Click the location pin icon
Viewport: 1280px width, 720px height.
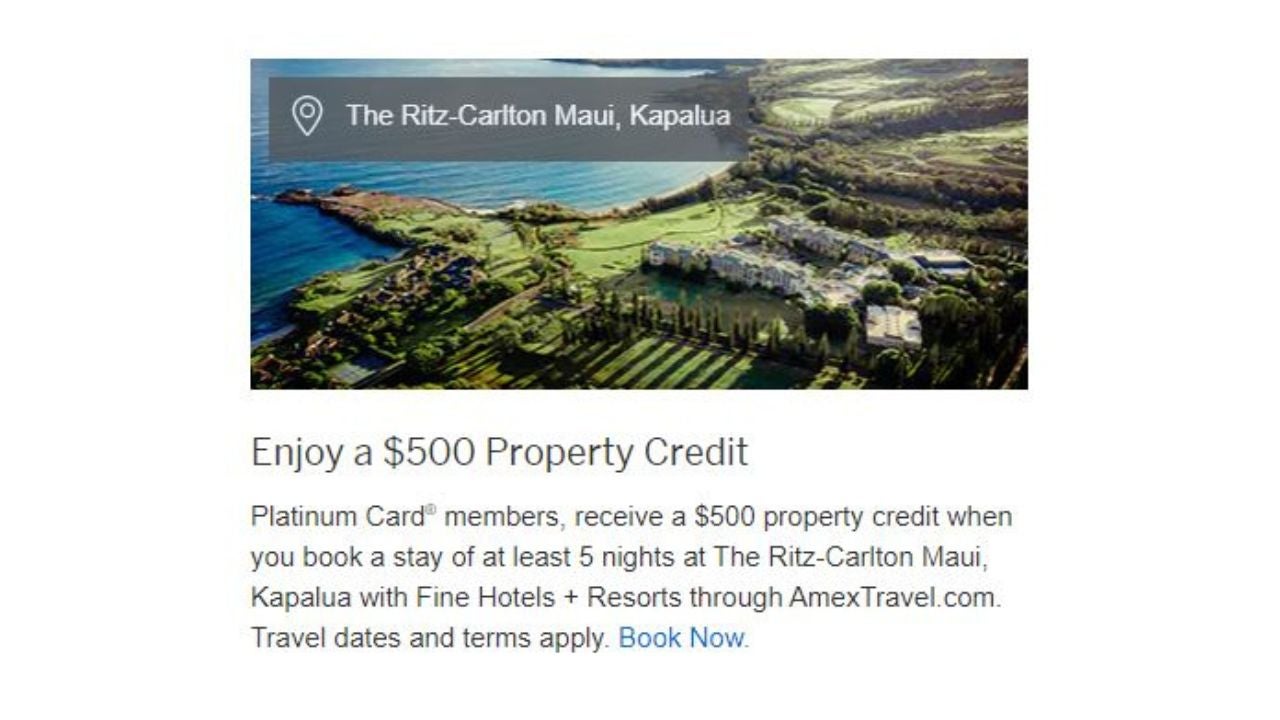[x=307, y=116]
